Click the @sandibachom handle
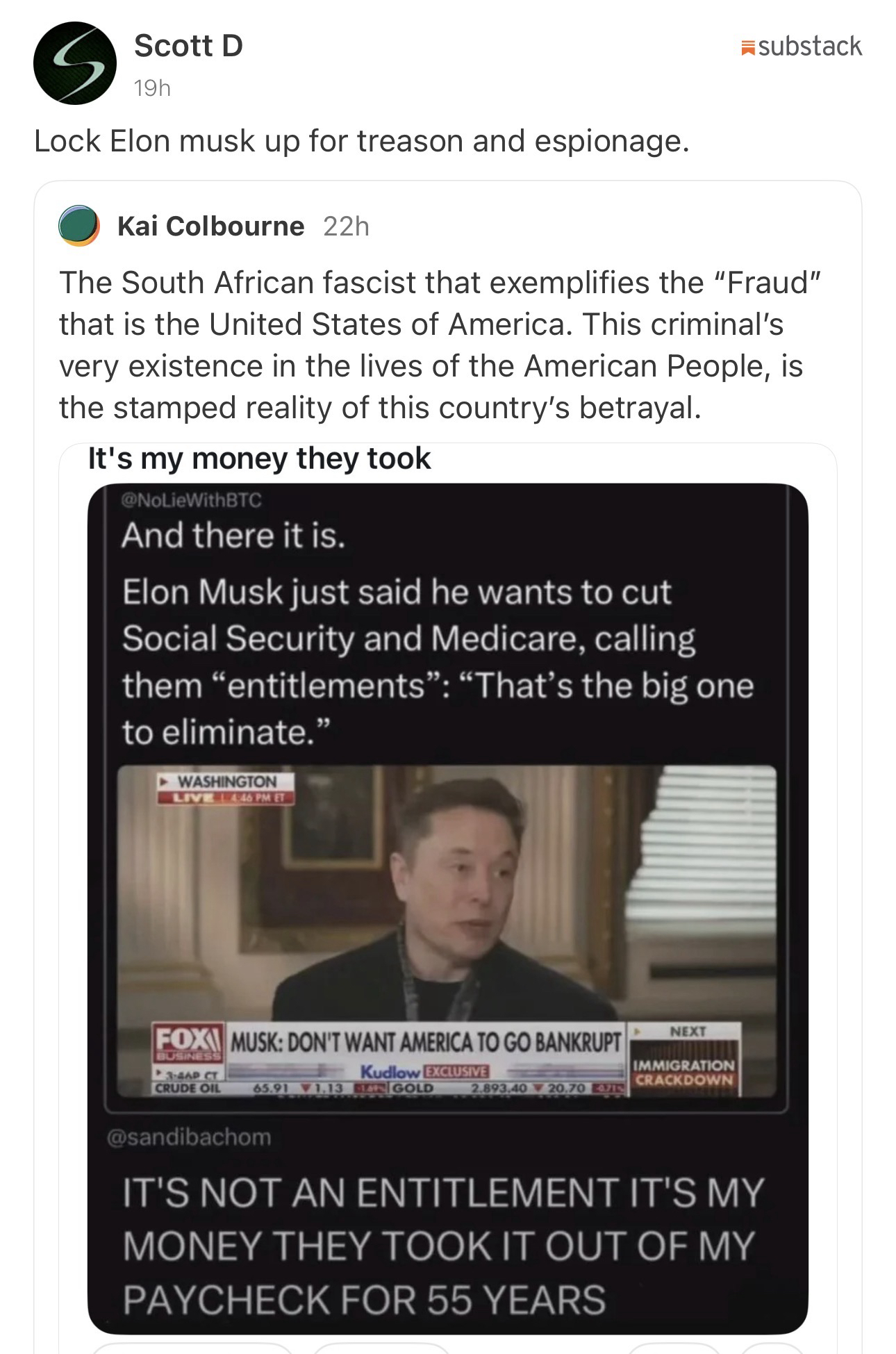Viewport: 896px width, 1354px height. (x=189, y=1137)
